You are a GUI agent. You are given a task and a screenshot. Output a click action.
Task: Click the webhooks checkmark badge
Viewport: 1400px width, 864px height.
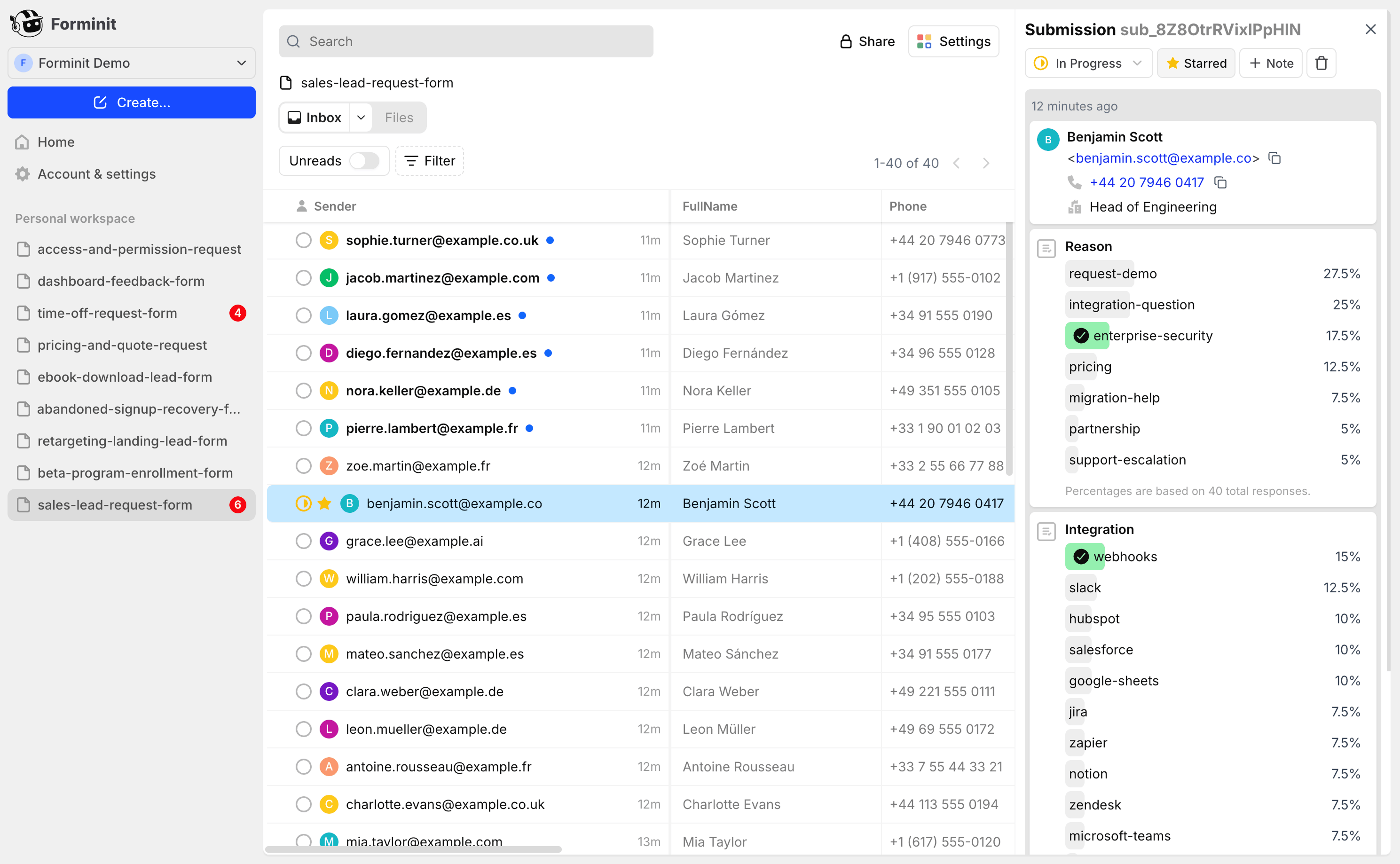(x=1081, y=556)
